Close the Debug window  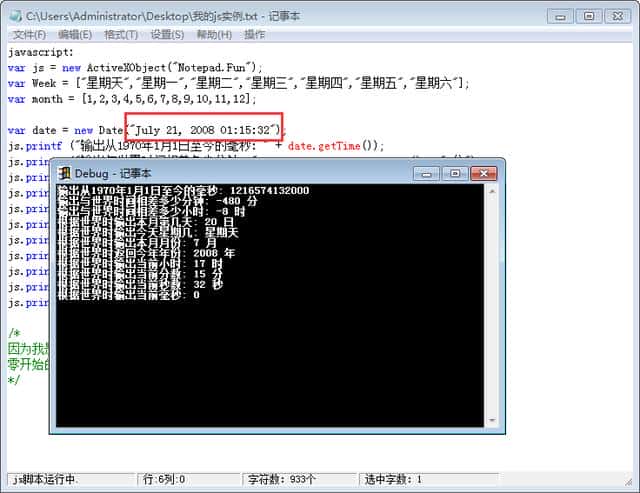484,174
